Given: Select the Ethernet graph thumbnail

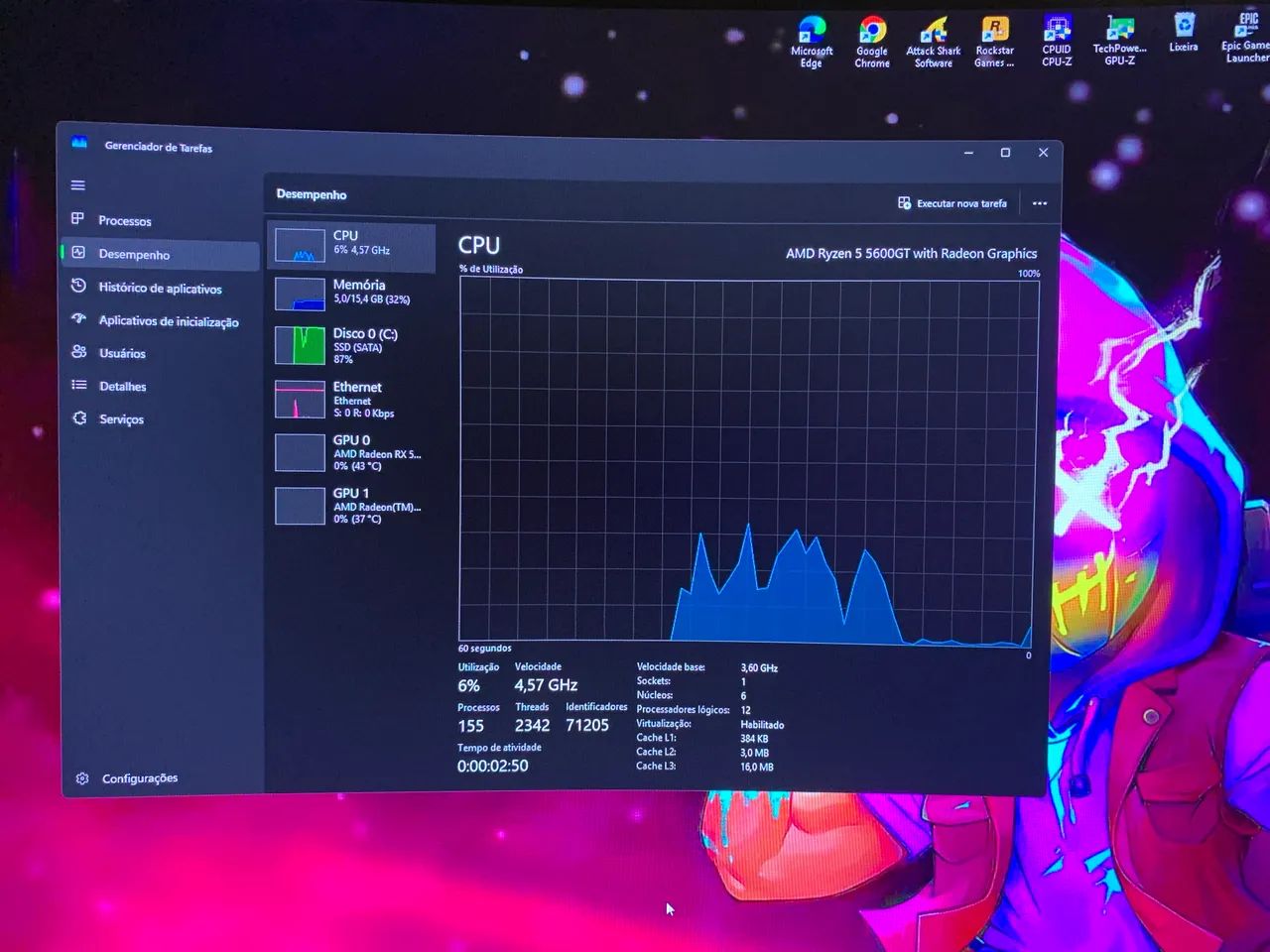Looking at the screenshot, I should pyautogui.click(x=300, y=399).
